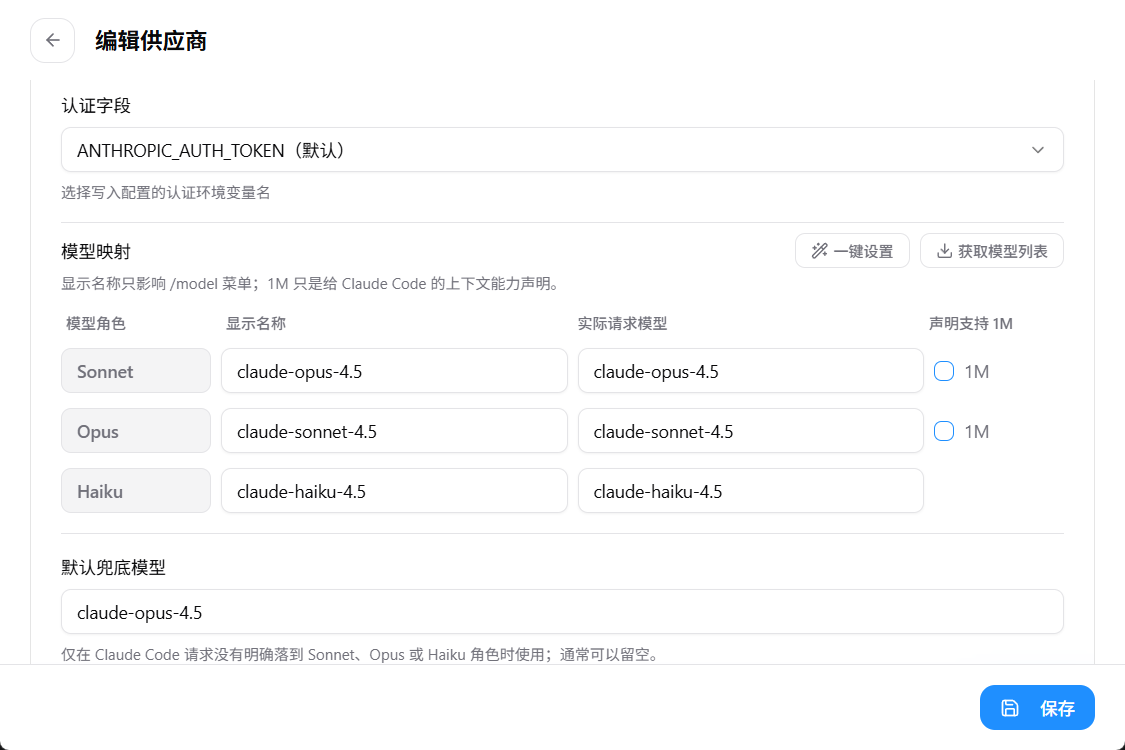Viewport: 1125px width, 750px height.
Task: Open the ANTHROPIC_AUTH_TOKEN auth field dropdown
Action: (x=562, y=150)
